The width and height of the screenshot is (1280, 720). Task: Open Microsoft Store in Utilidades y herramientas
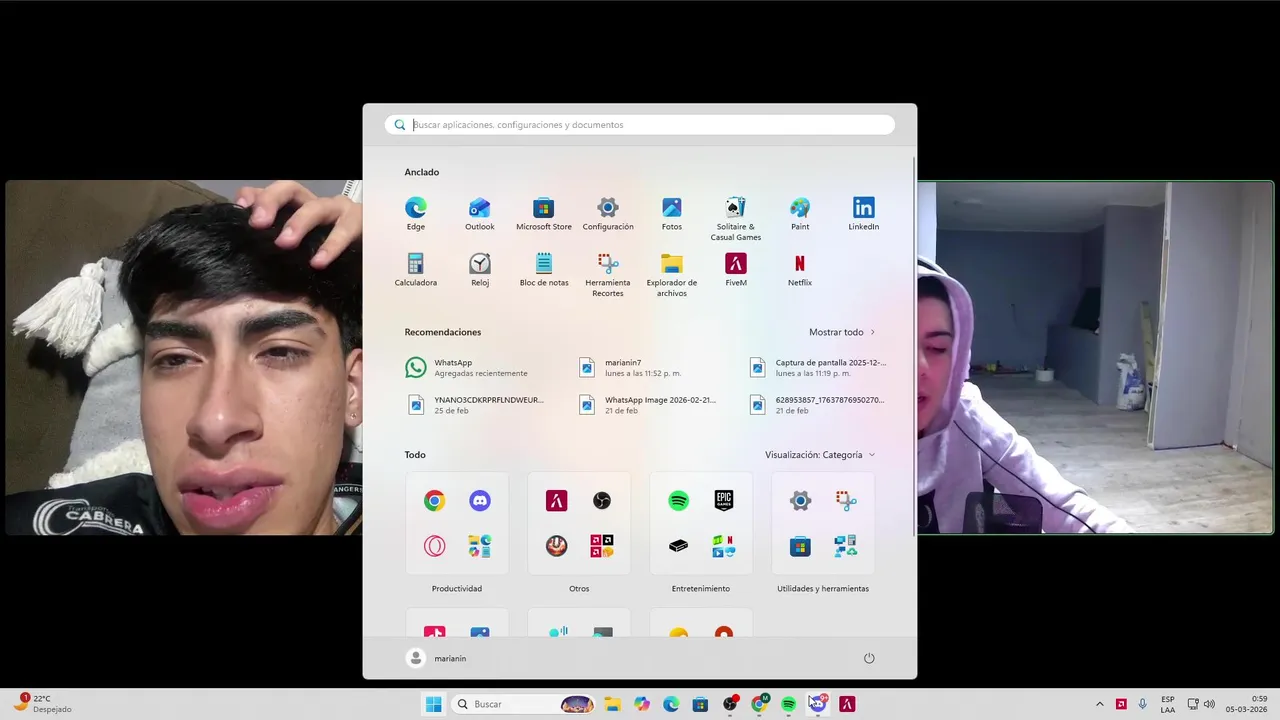click(x=800, y=546)
